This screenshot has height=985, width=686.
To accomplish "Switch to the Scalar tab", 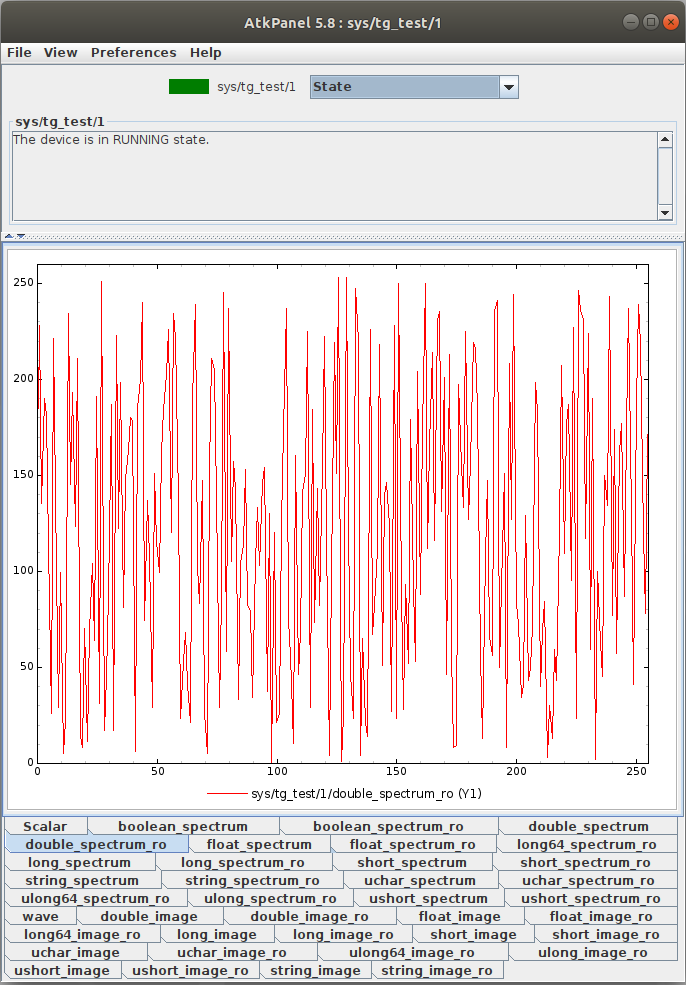I will click(x=45, y=826).
